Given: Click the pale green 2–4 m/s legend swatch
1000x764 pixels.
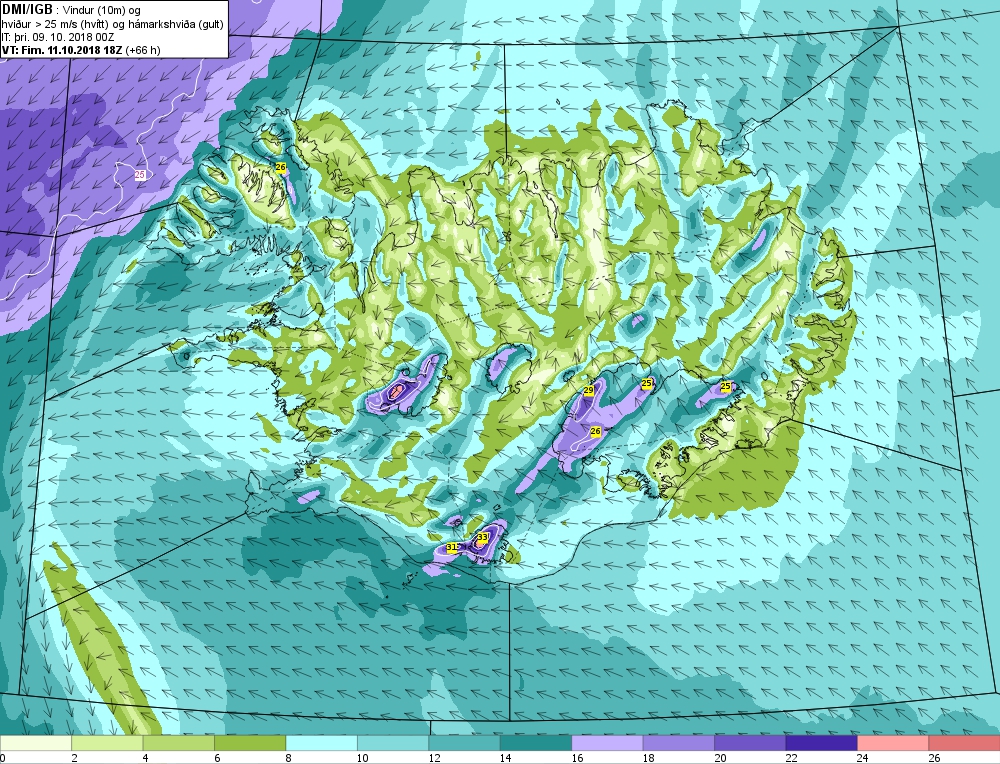Looking at the screenshot, I should (x=107, y=743).
